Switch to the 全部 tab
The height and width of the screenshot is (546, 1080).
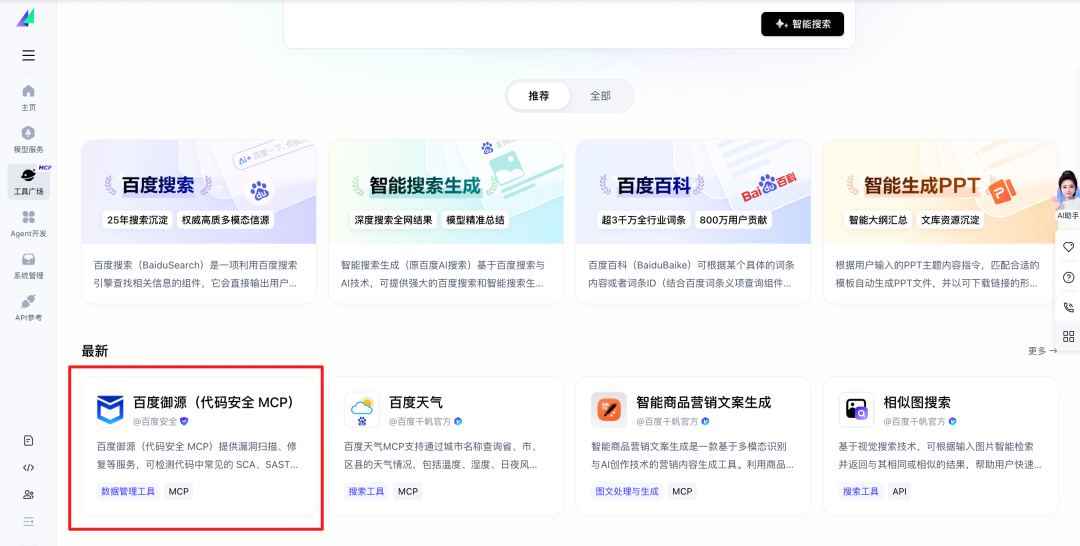(600, 96)
